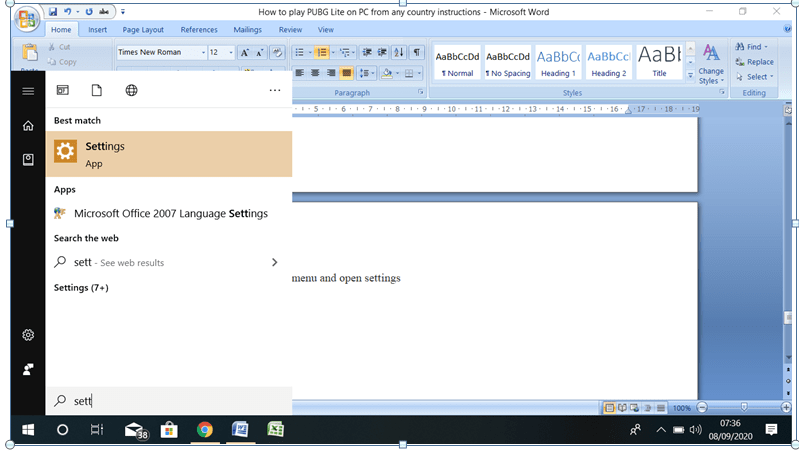
Task: Click Find in Editing group
Action: click(x=751, y=47)
